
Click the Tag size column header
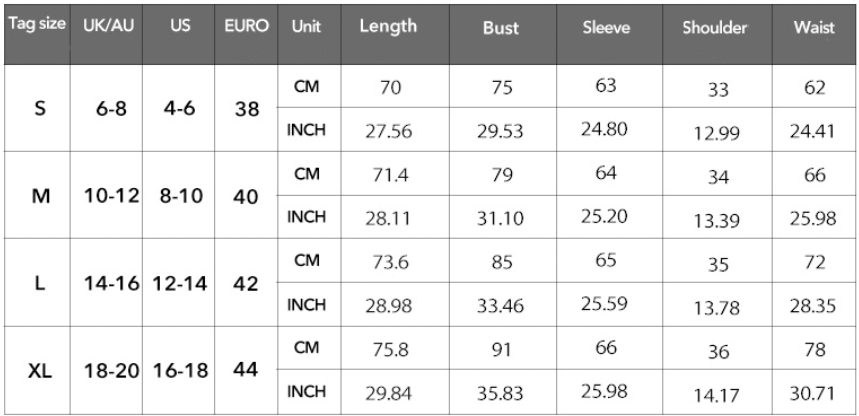pos(39,26)
